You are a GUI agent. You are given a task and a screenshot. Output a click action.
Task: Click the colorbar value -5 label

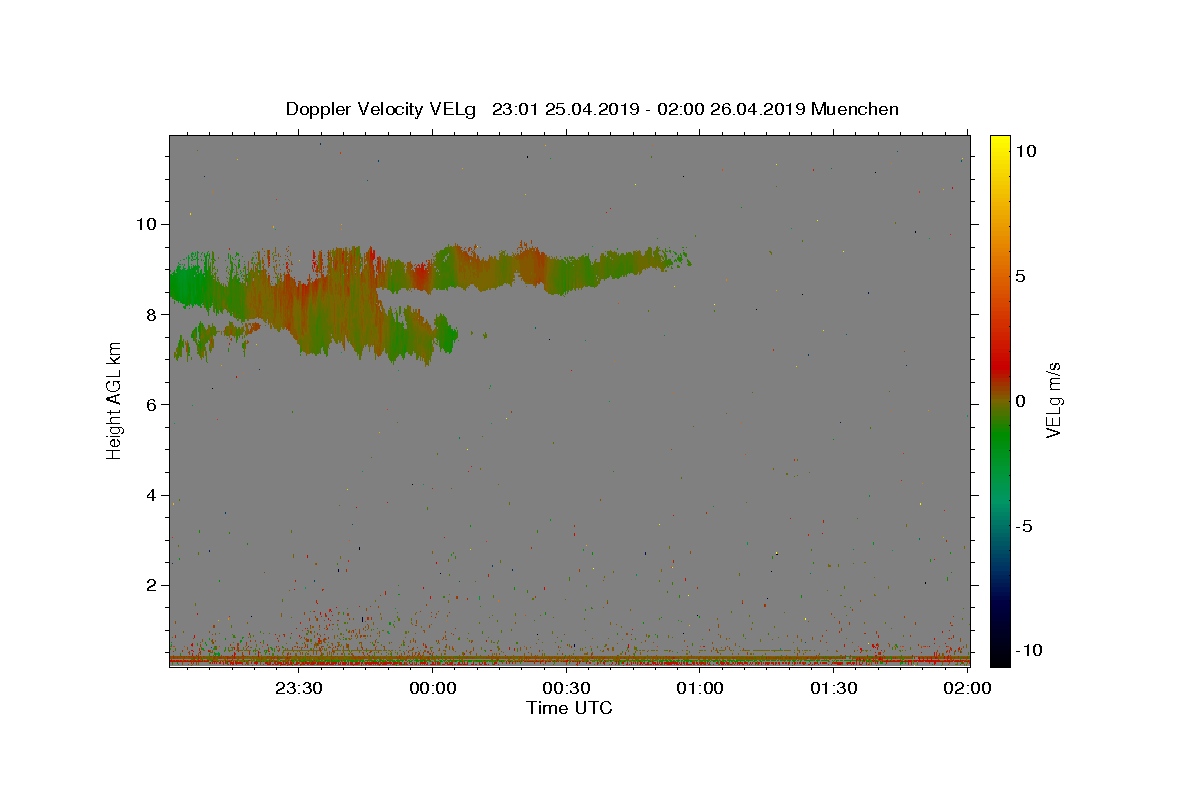click(1024, 526)
